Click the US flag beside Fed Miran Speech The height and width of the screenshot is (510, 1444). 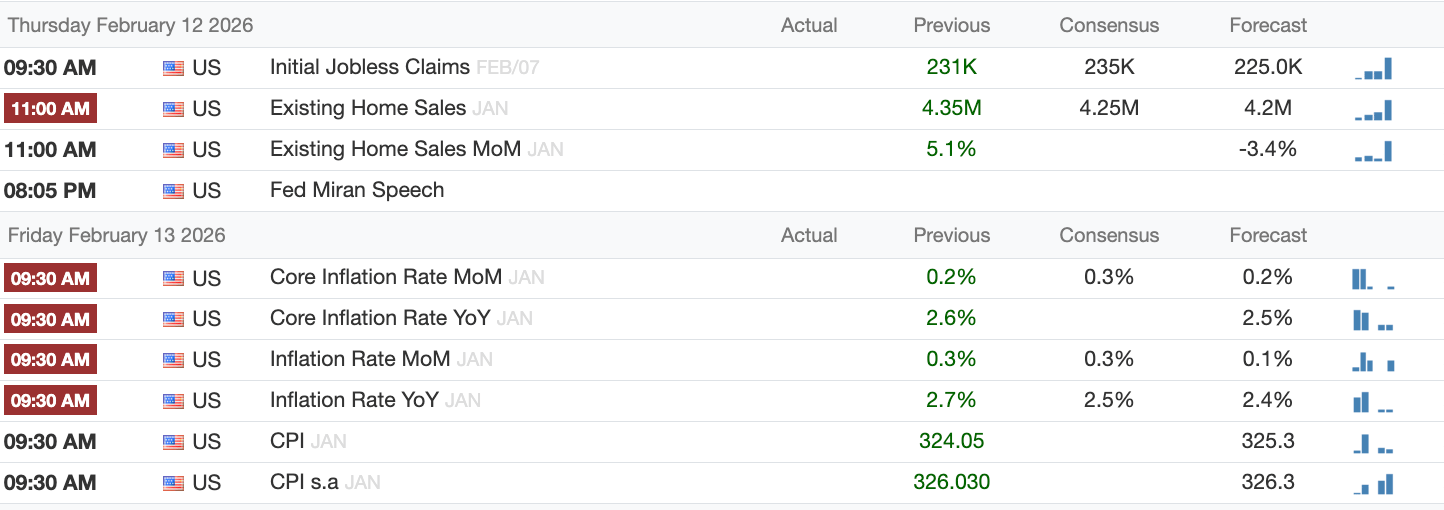point(173,191)
